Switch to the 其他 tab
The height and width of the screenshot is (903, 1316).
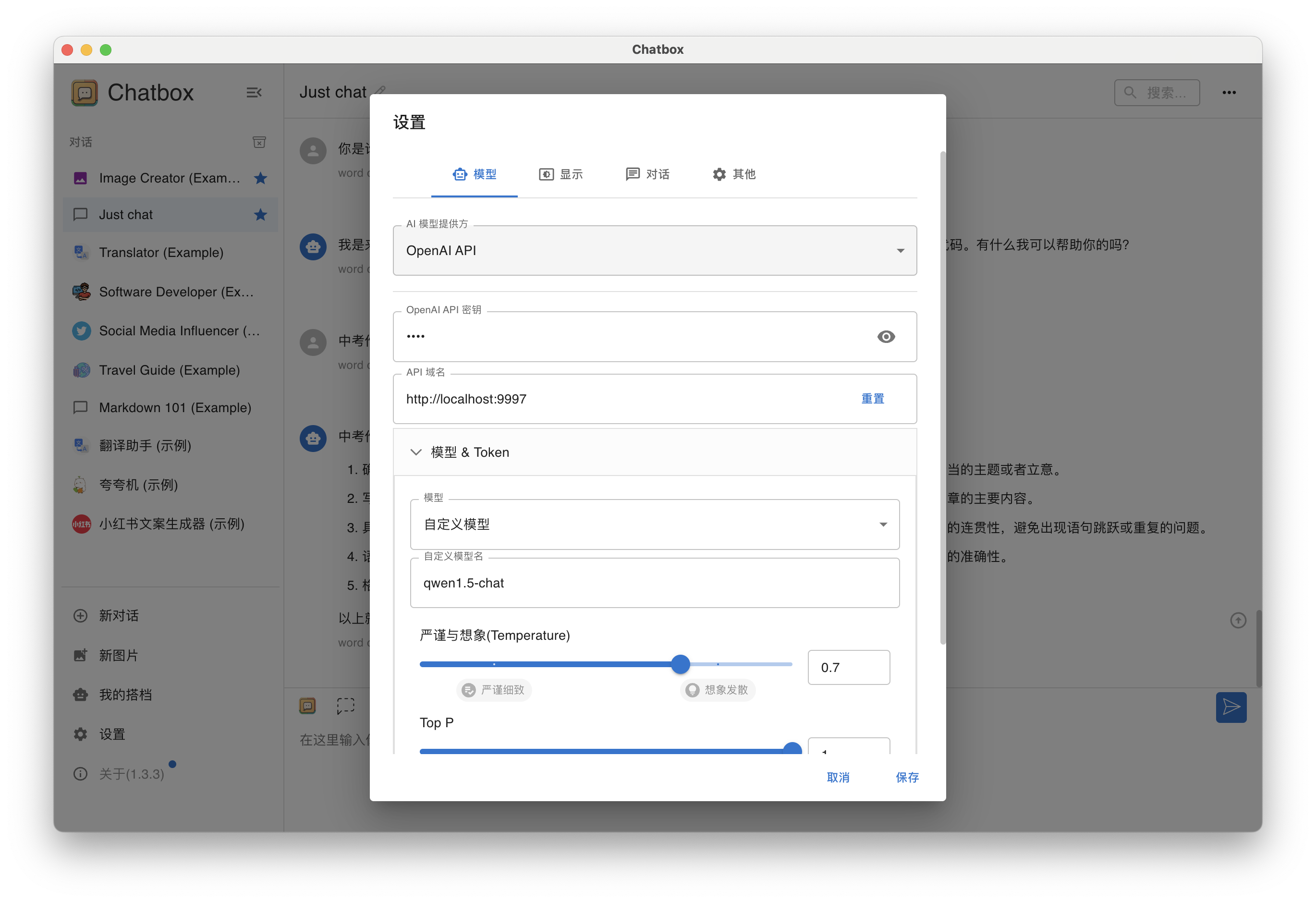[x=734, y=174]
